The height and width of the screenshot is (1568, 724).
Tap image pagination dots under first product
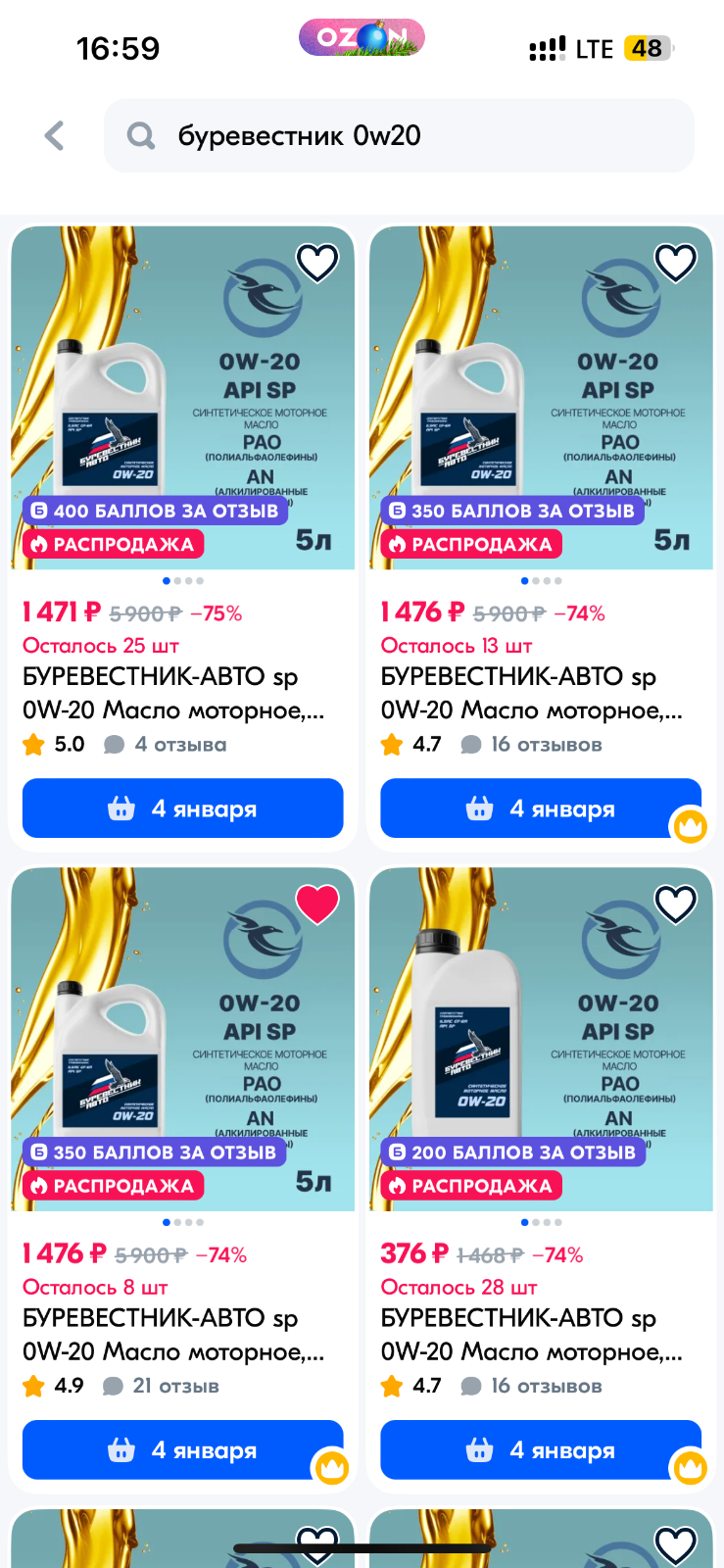[x=183, y=581]
